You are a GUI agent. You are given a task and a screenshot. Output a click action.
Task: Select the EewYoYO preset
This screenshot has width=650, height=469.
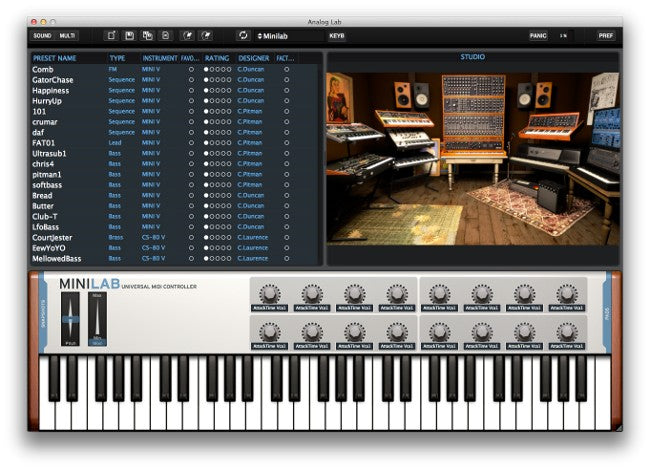[x=49, y=248]
